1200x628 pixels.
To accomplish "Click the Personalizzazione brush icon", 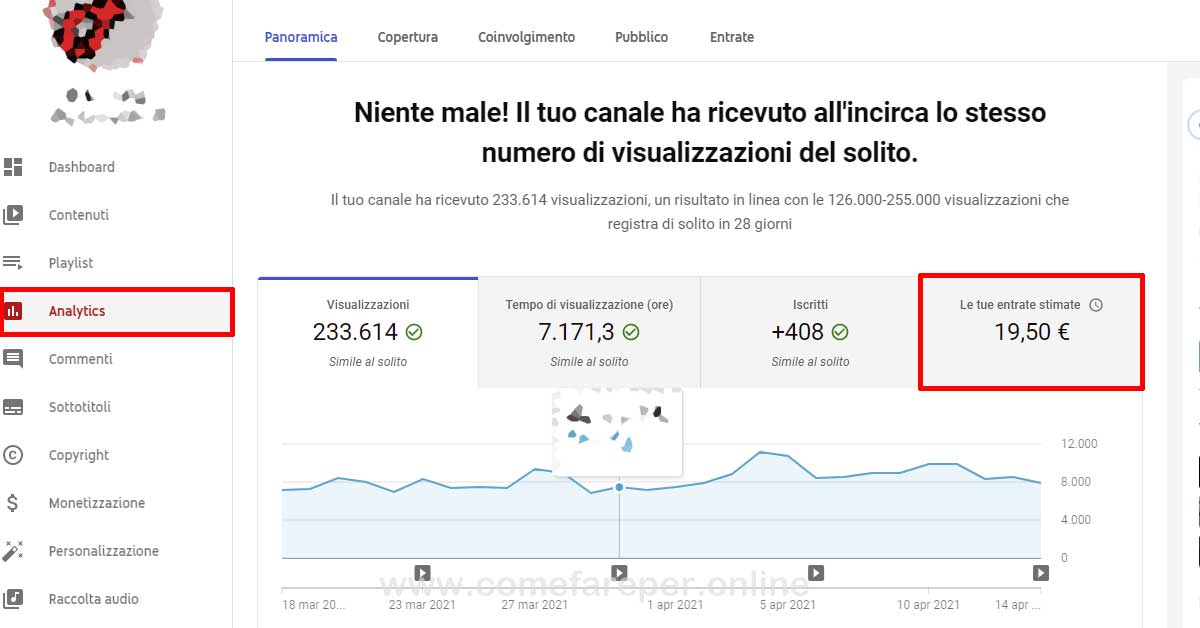I will (x=16, y=551).
